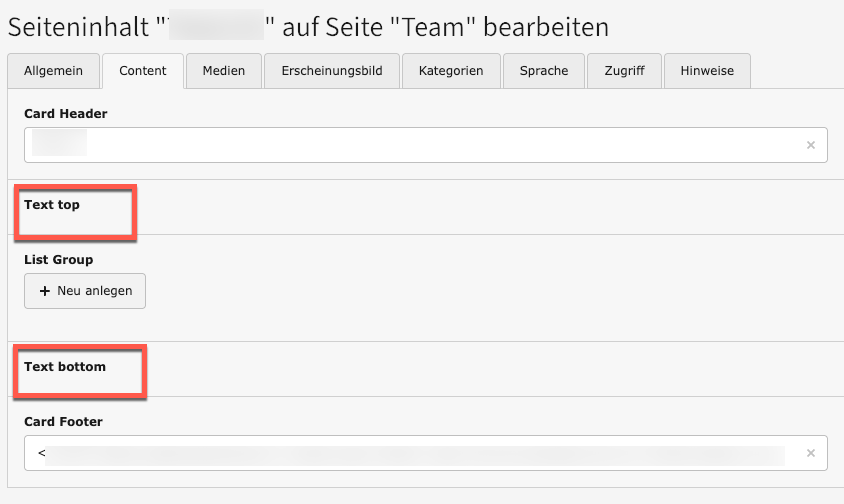Click the Text bottom label
This screenshot has height=504, width=844.
(65, 367)
